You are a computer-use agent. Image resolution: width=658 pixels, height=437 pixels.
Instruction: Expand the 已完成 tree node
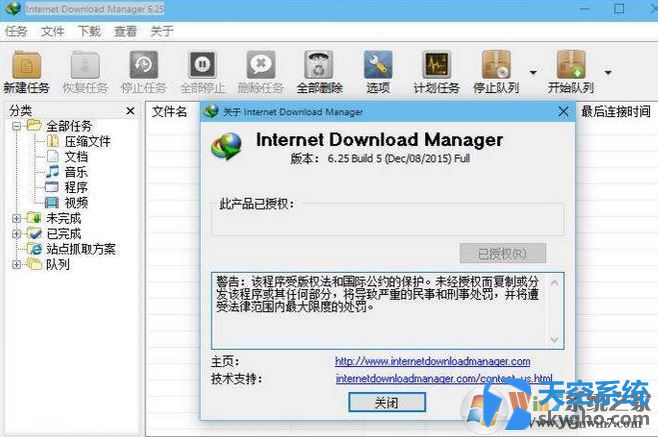(16, 233)
